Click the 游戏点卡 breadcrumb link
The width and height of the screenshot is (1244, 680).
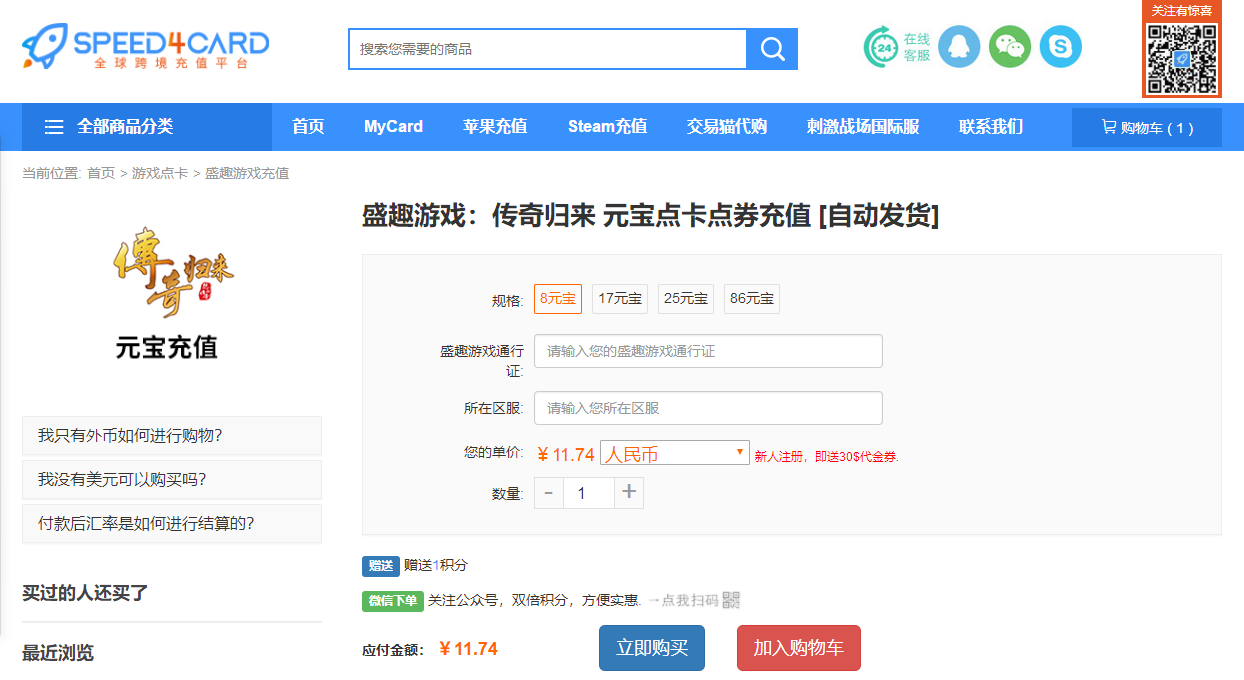(160, 173)
